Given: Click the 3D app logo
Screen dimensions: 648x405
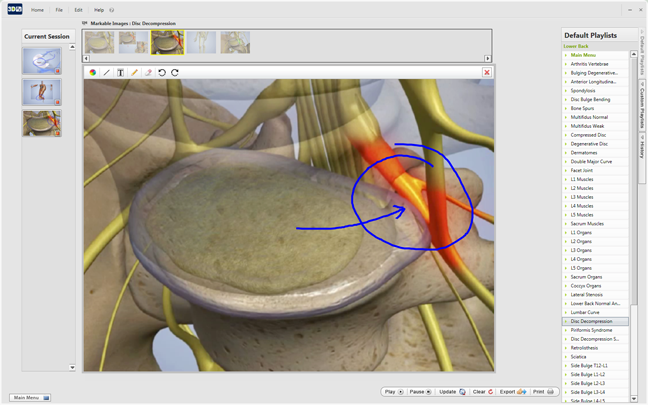Looking at the screenshot, I should click(14, 10).
